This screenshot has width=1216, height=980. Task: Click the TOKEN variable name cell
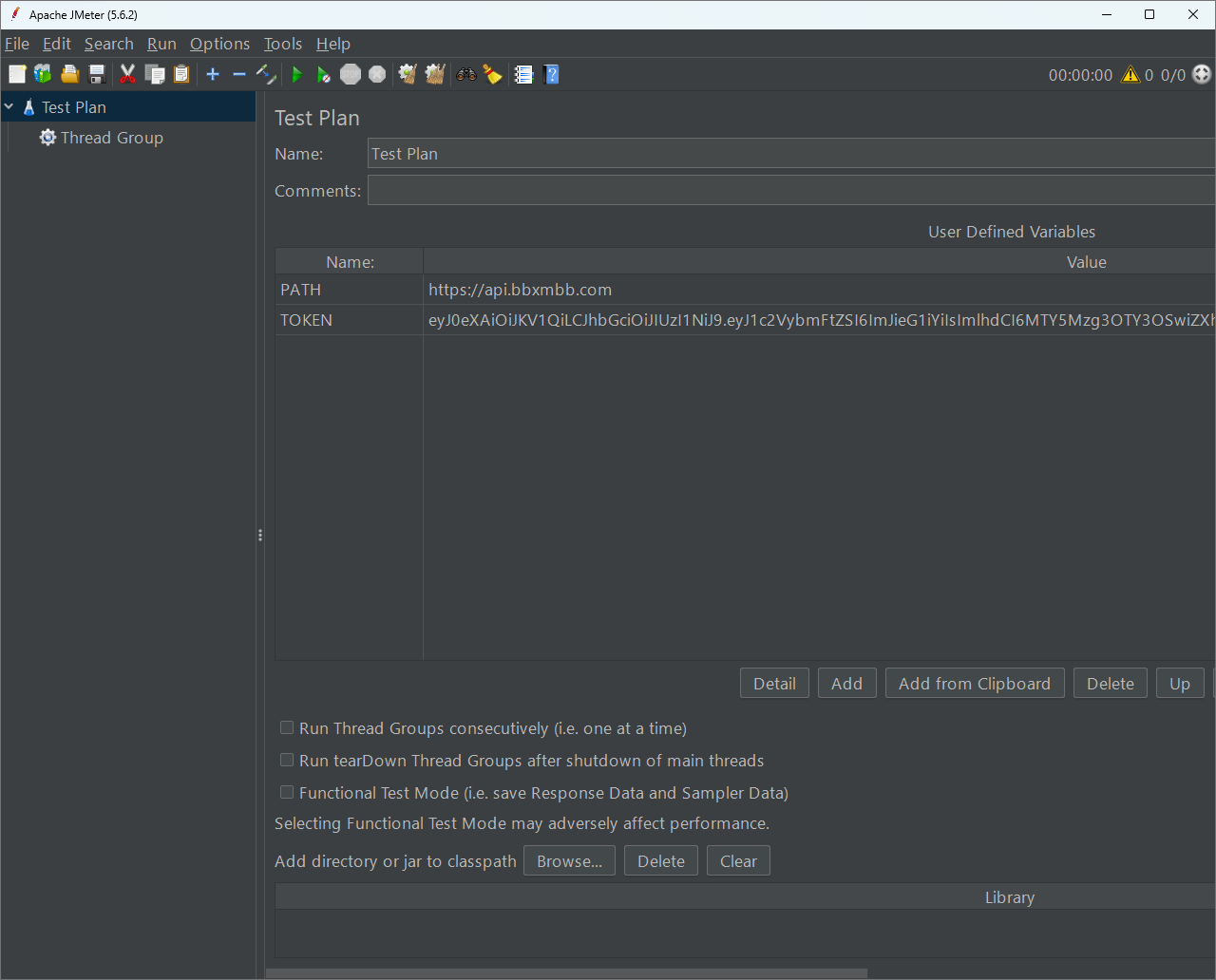350,320
